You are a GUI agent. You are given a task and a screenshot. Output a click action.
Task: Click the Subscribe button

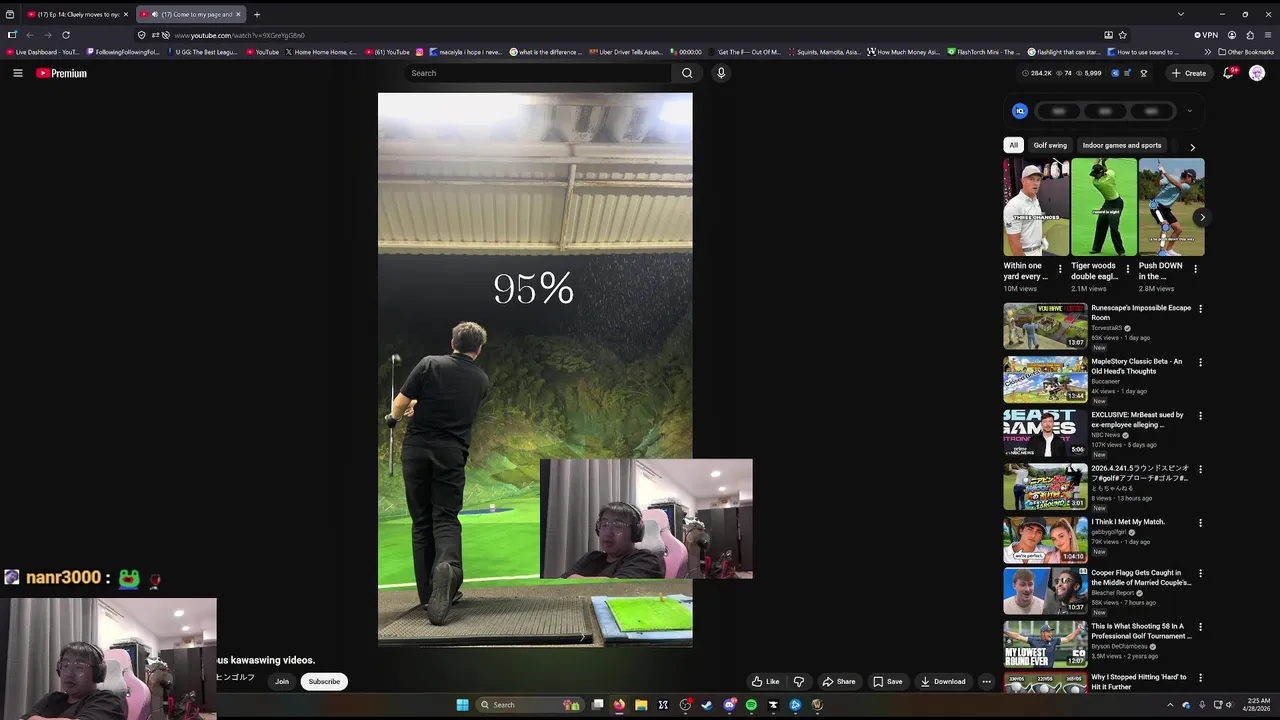click(x=324, y=682)
